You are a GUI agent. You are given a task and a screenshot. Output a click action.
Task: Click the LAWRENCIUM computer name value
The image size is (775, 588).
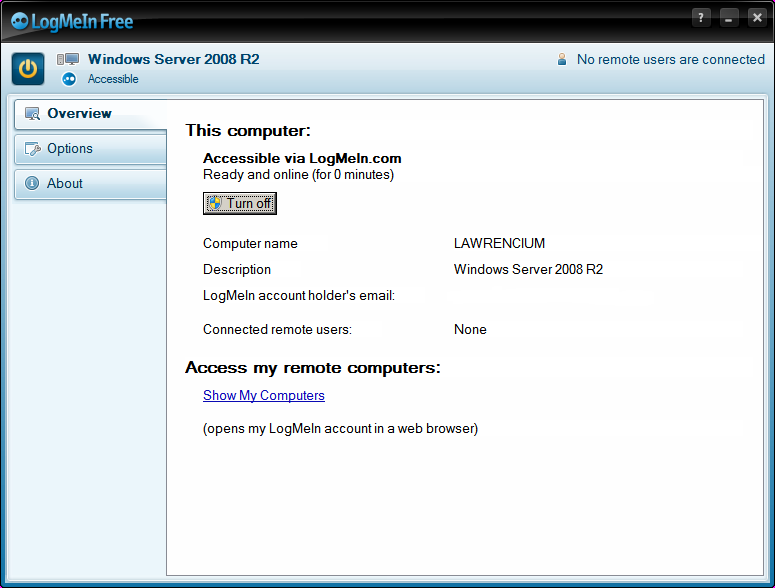click(x=499, y=243)
